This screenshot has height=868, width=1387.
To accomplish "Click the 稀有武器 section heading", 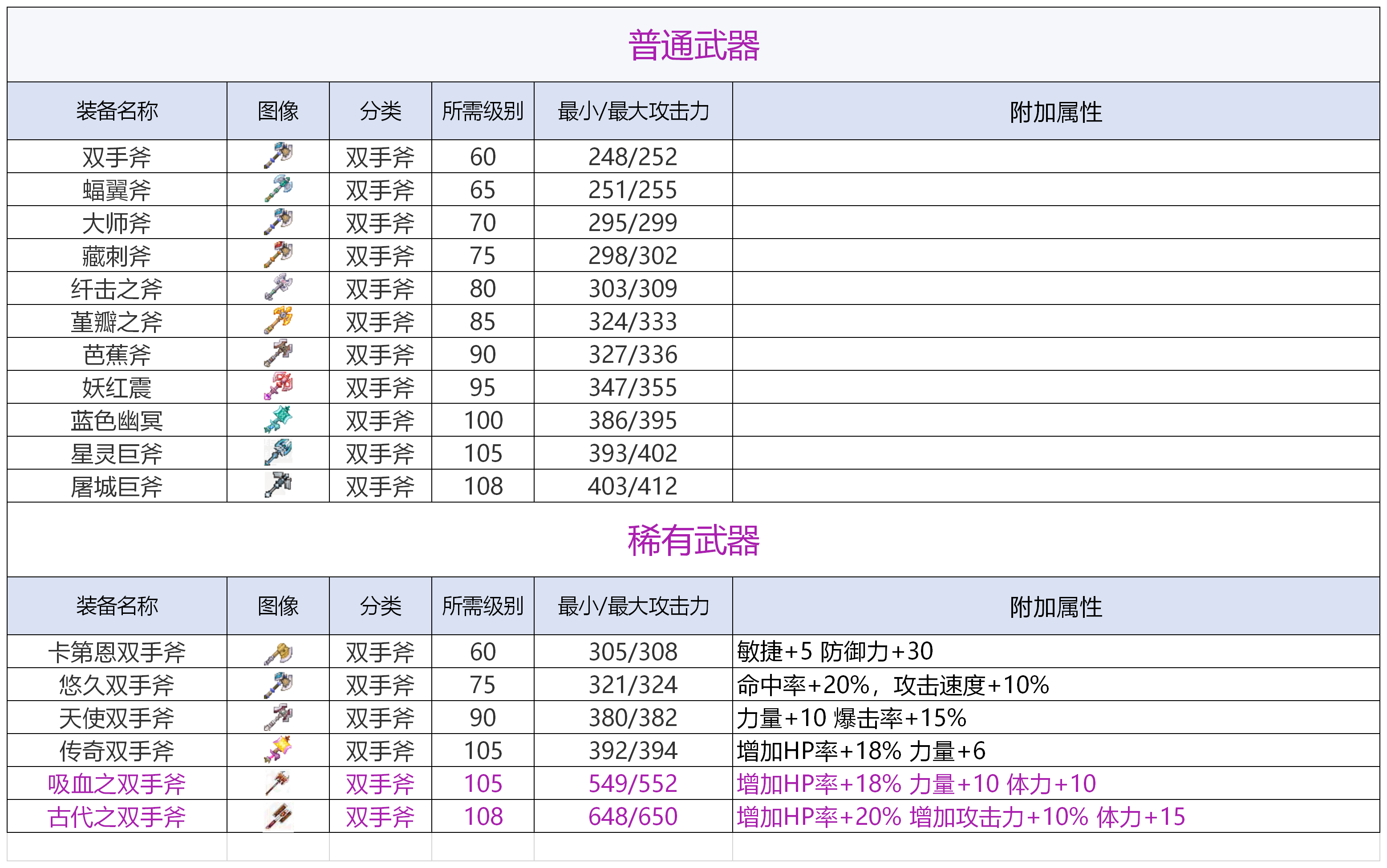I will click(x=693, y=540).
